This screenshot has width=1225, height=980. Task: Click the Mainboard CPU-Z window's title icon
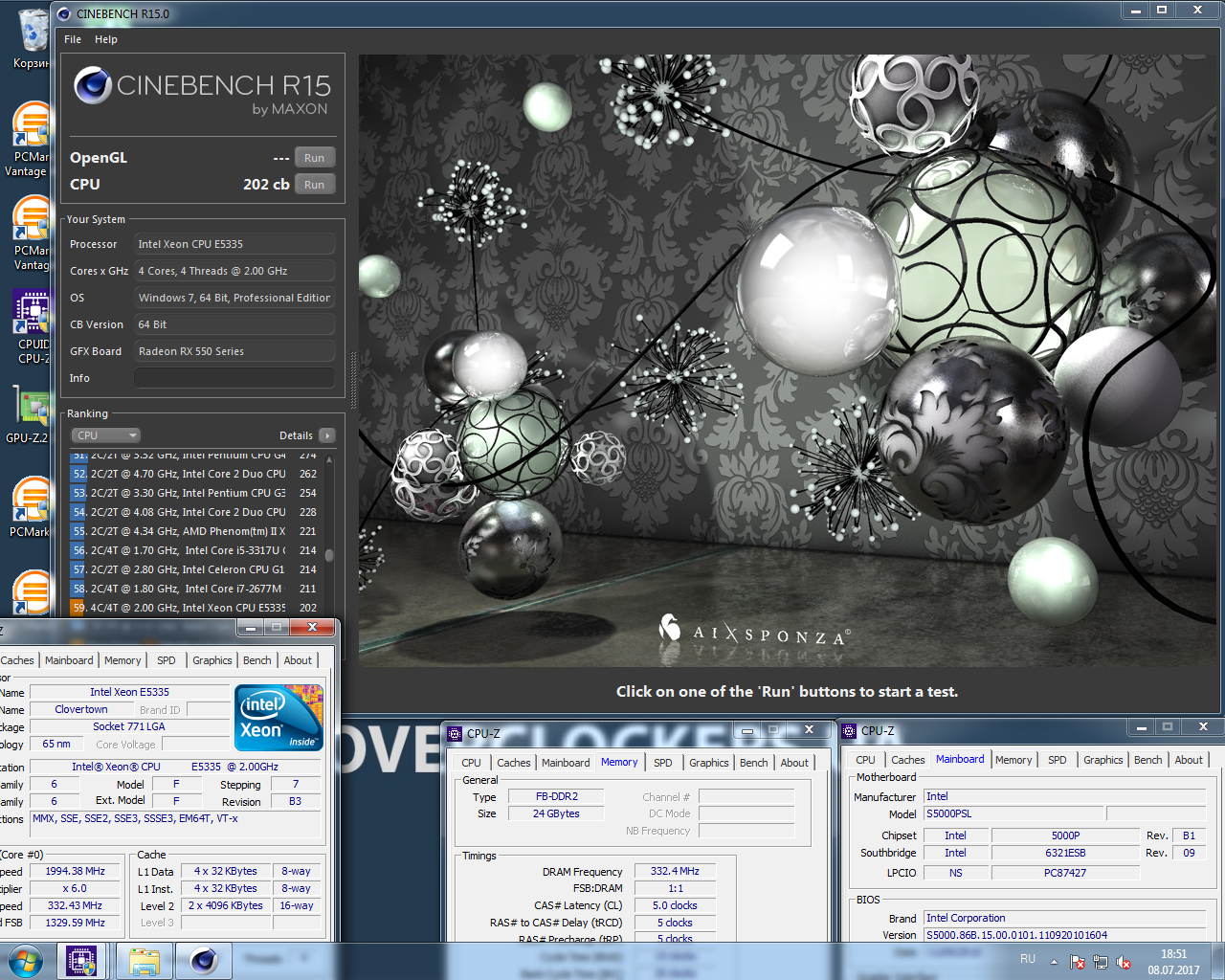pos(849,731)
